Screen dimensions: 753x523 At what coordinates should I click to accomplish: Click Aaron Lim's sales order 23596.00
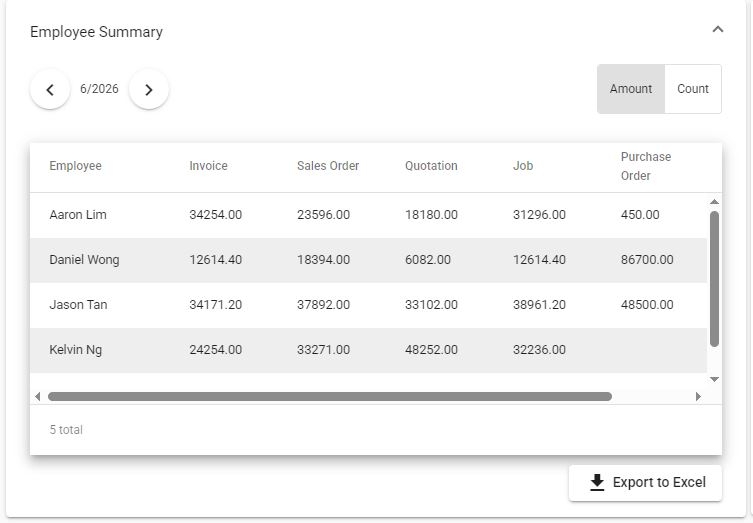coord(323,215)
